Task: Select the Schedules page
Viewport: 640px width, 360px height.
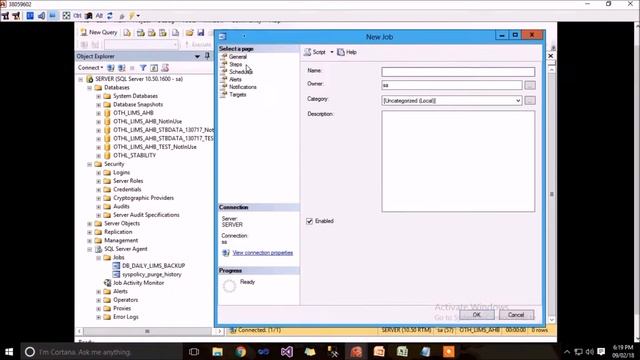Action: 241,72
